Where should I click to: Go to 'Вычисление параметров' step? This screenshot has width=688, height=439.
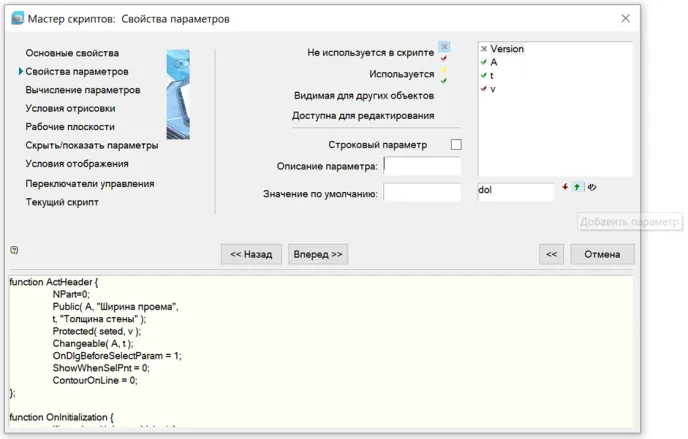[x=82, y=90]
